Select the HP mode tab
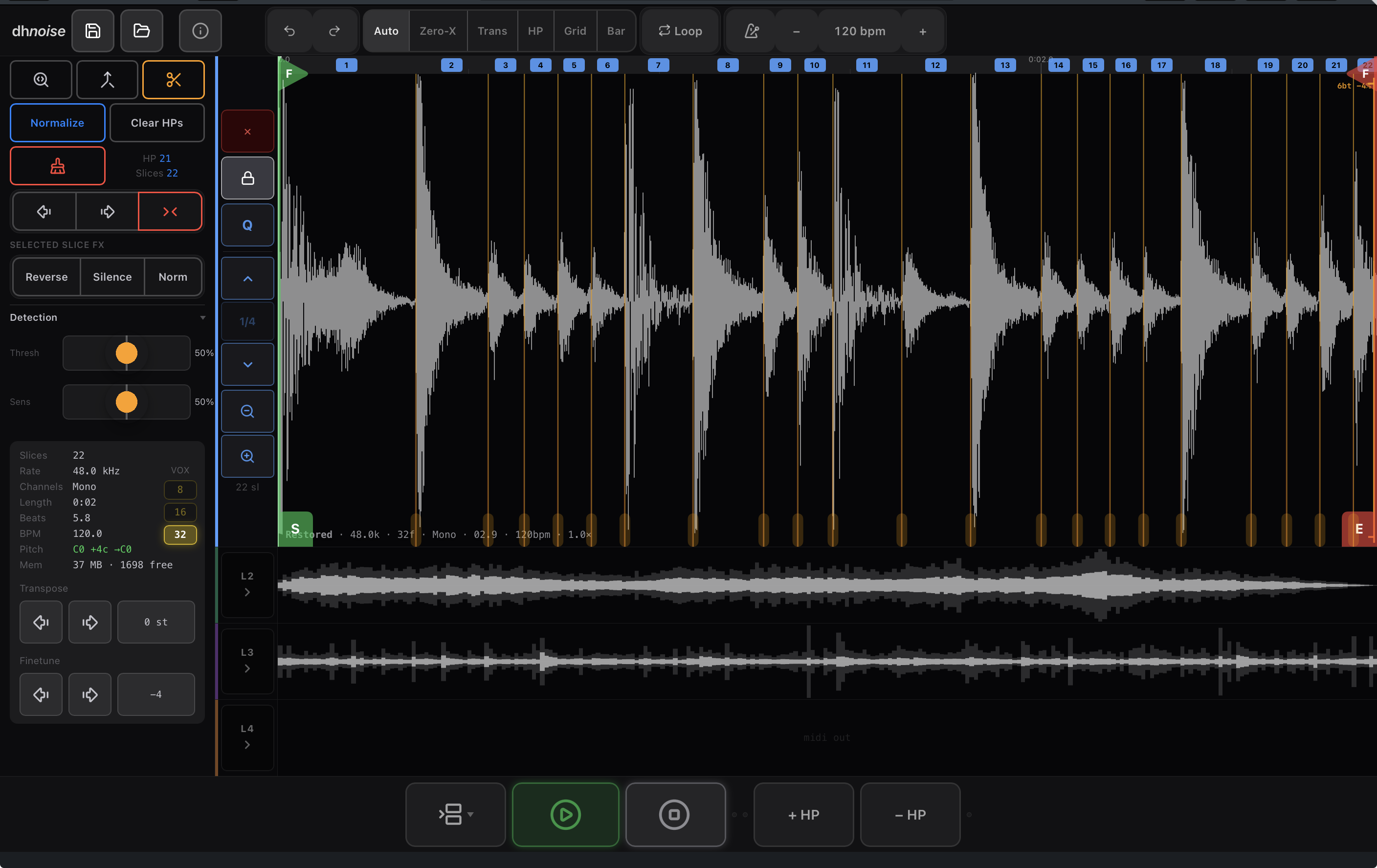This screenshot has height=868, width=1377. 535,31
